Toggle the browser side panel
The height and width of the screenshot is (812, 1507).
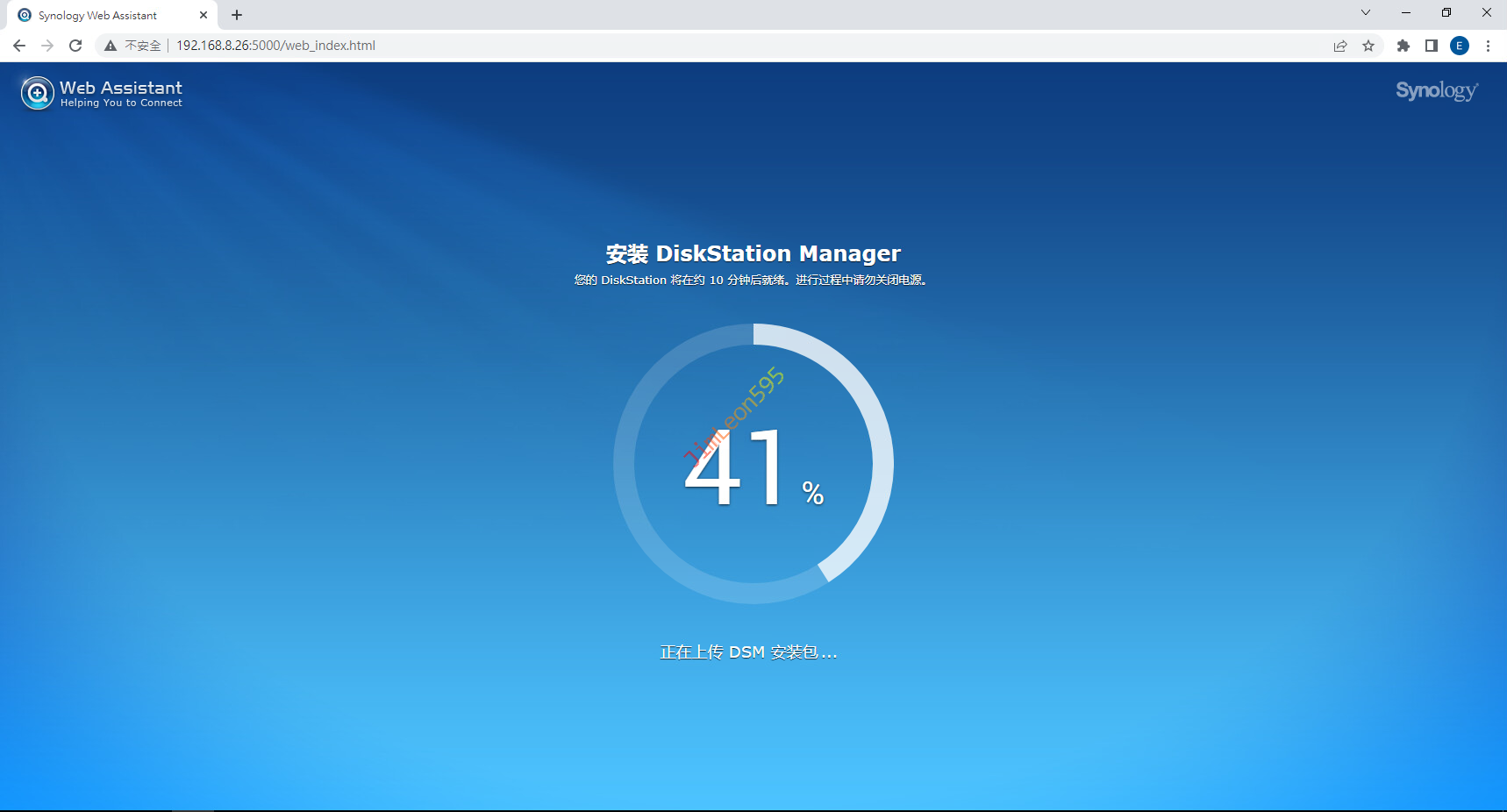tap(1432, 46)
